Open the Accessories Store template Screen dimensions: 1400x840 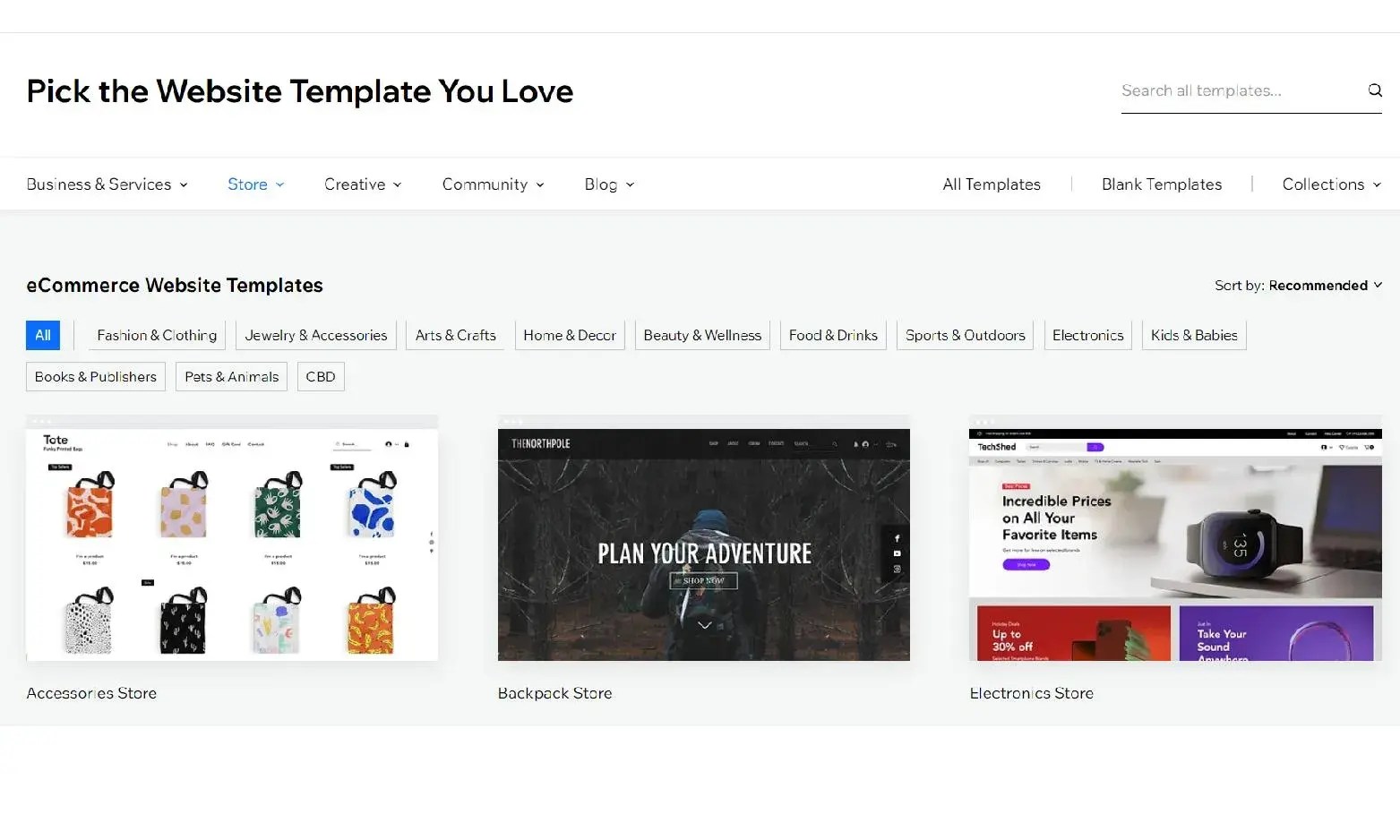[231, 539]
